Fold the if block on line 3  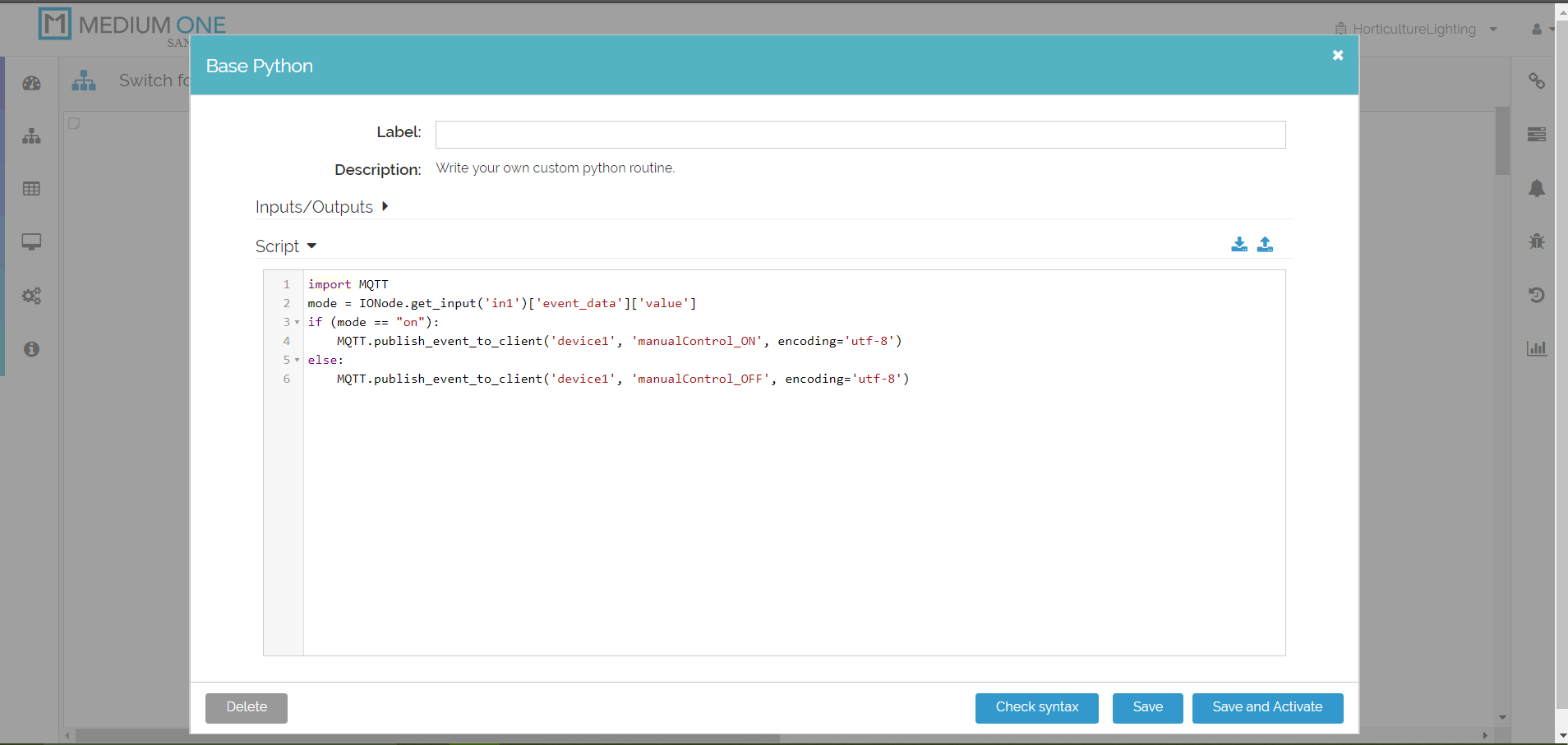point(297,323)
